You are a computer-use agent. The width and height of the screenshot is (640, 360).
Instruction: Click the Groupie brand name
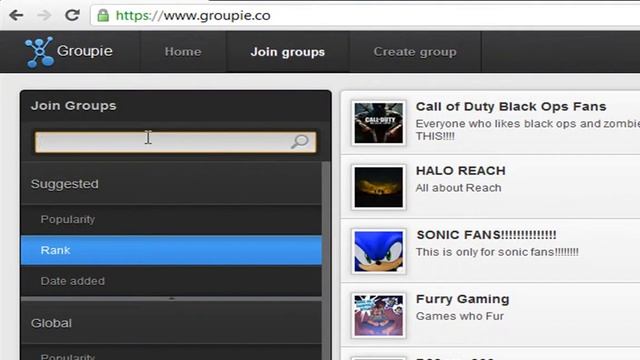pyautogui.click(x=84, y=51)
